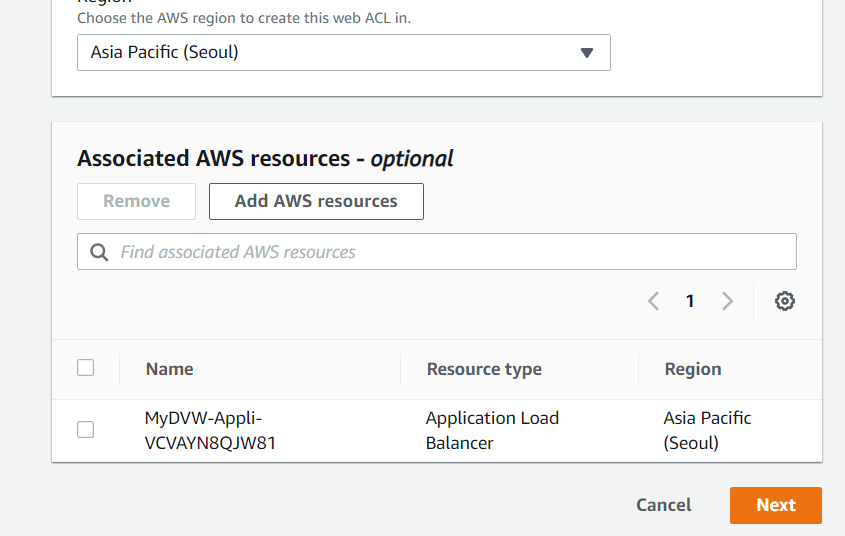Click the MyDVW-Appli-VCVAYN8QJW81 resource name
This screenshot has width=845, height=536.
coord(210,430)
